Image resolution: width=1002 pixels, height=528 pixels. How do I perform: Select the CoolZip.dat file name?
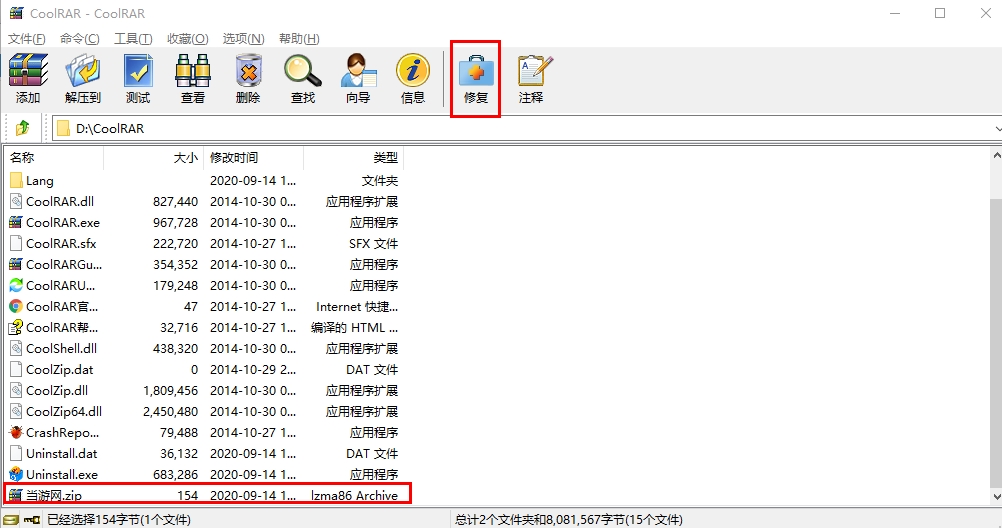59,369
